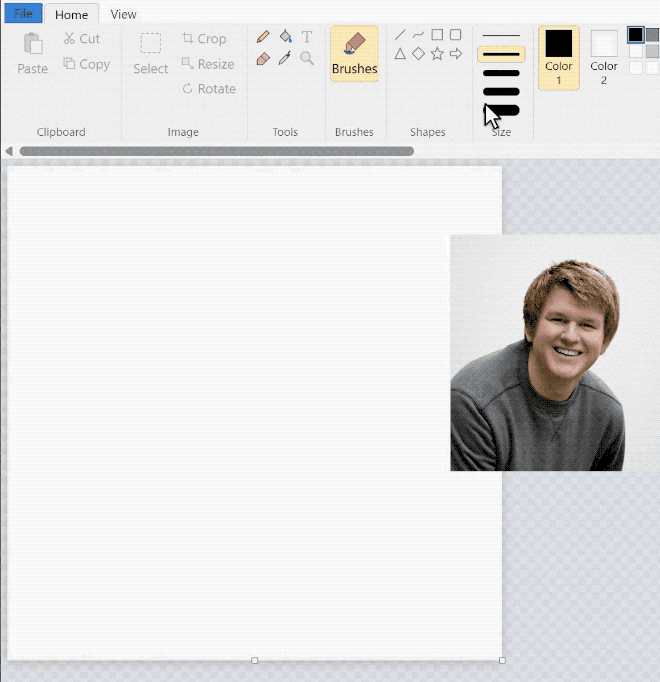Select Color 2 swatch
Viewport: 660px width, 682px height.
tap(604, 58)
